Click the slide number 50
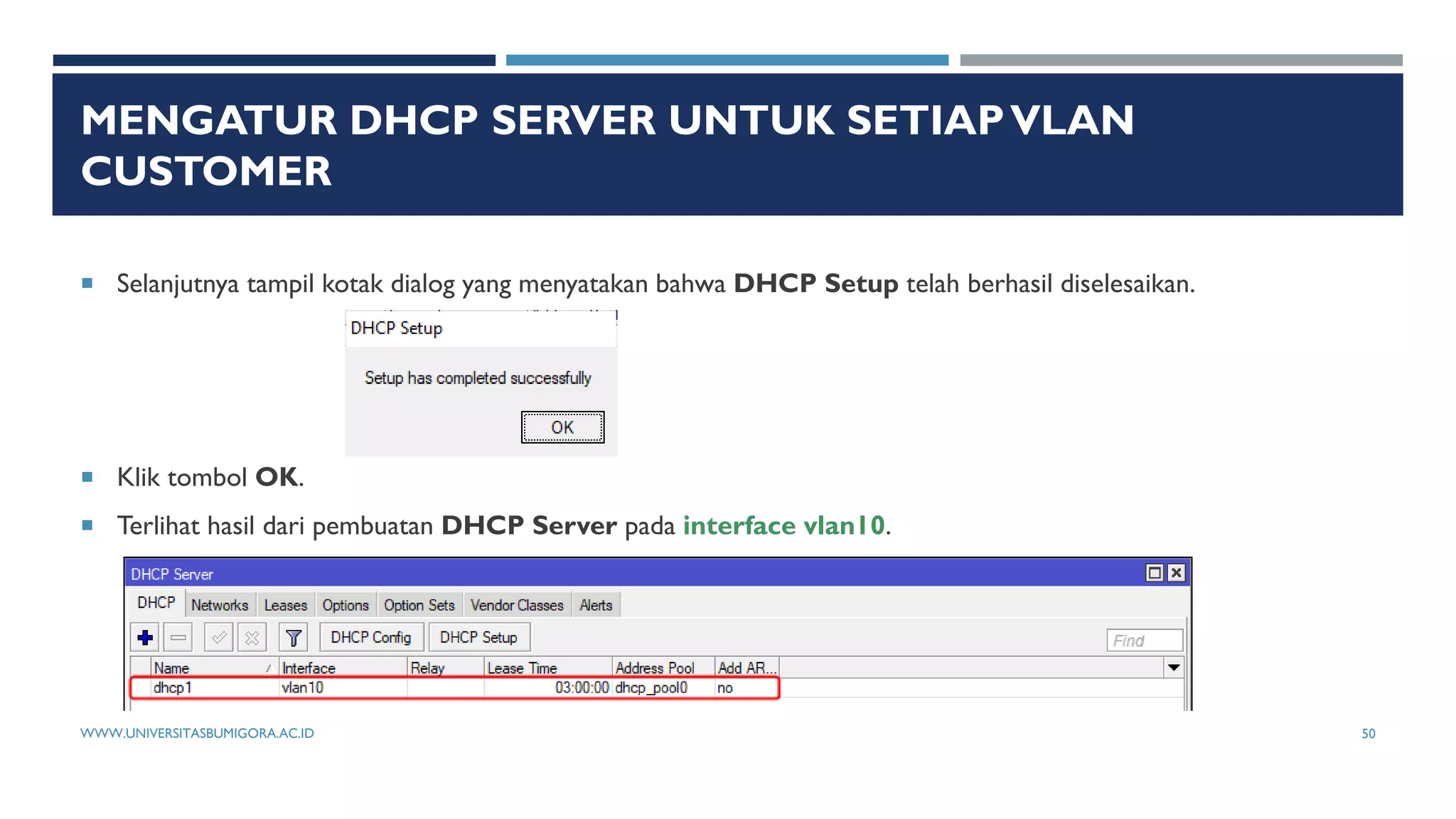This screenshot has height=819, width=1456. pos(1368,734)
